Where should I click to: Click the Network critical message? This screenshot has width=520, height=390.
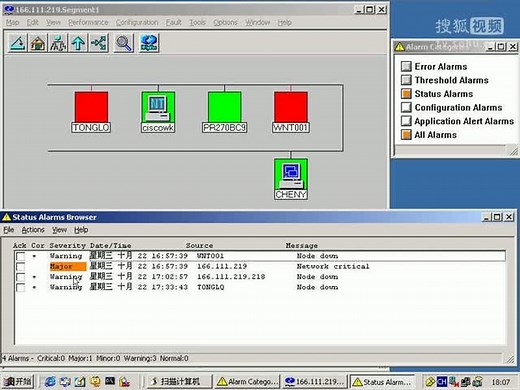click(x=333, y=266)
